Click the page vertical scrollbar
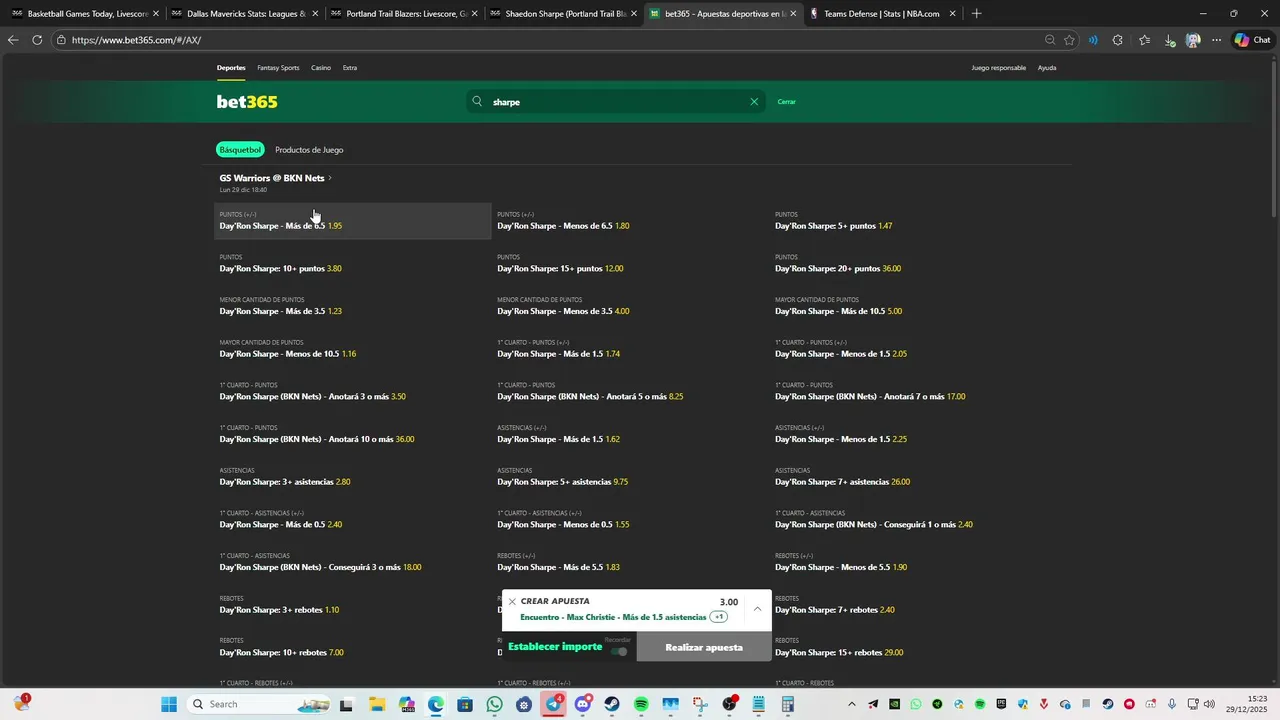Screen dimensions: 1280x720 pyautogui.click(x=1273, y=140)
